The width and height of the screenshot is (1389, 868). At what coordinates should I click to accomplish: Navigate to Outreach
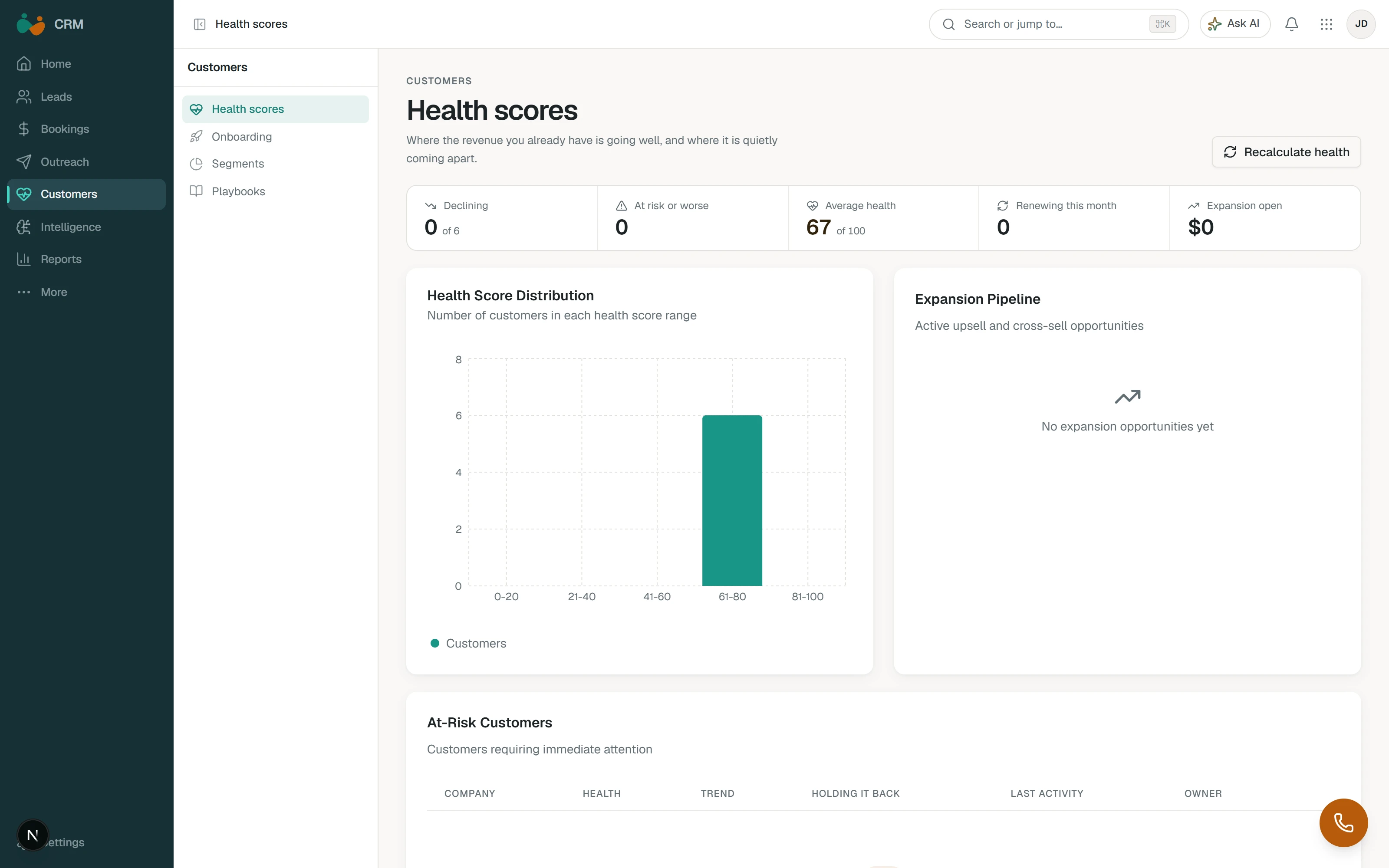[86, 162]
